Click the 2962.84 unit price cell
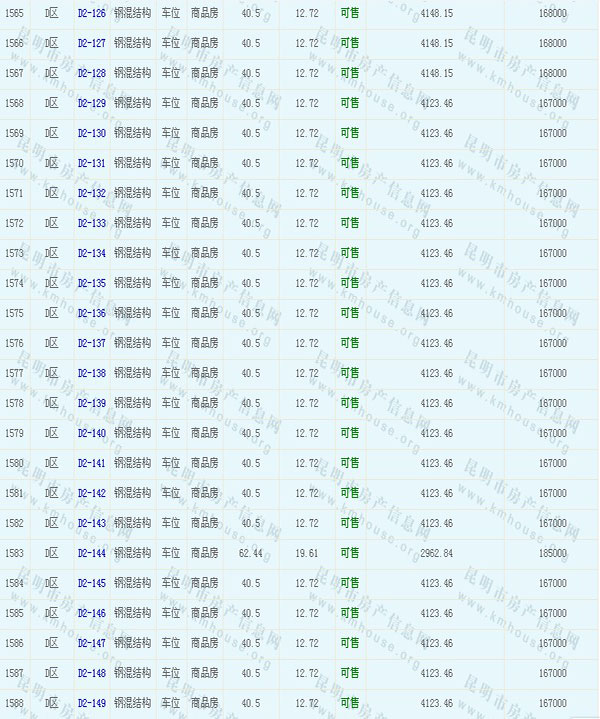The width and height of the screenshot is (600, 719). (x=436, y=554)
